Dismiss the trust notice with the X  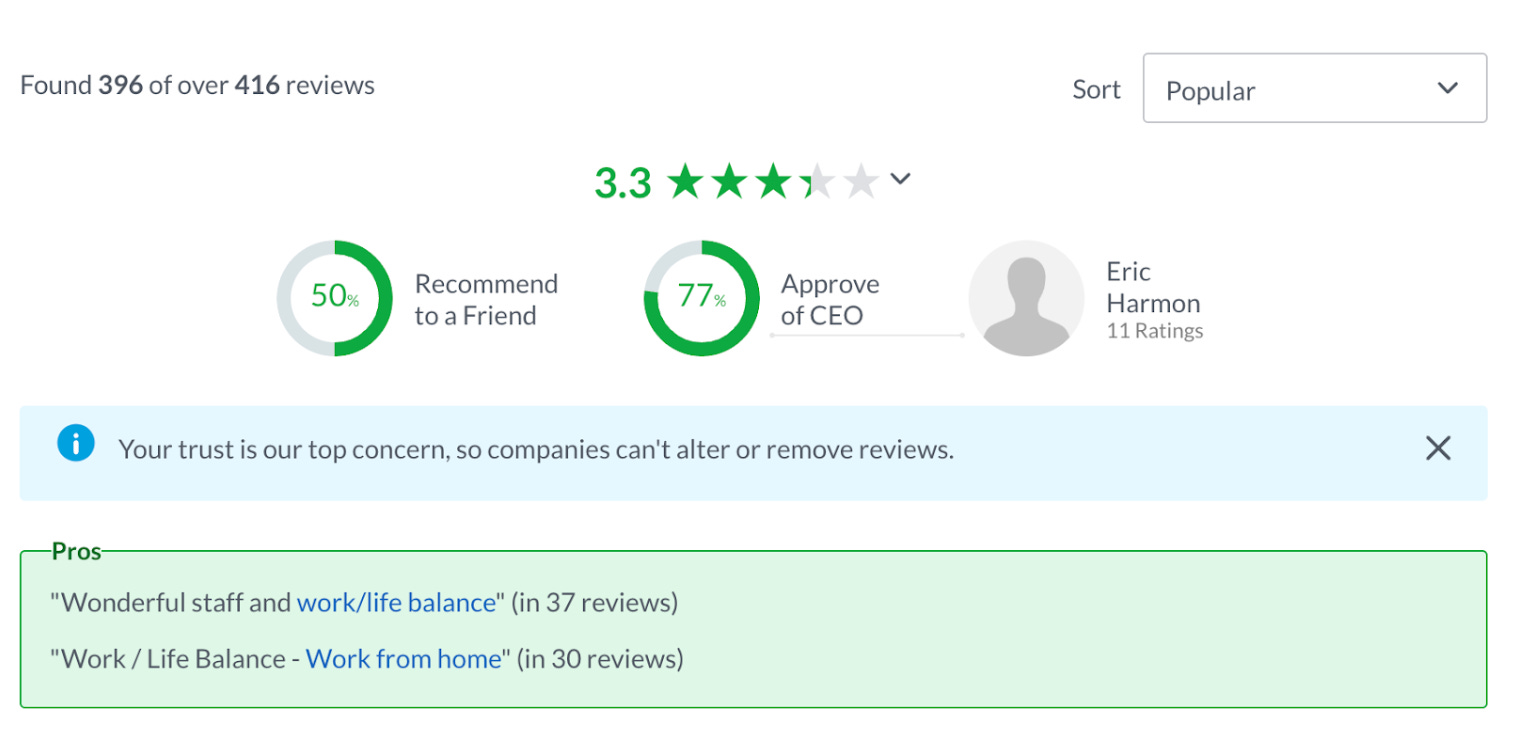coord(1438,448)
